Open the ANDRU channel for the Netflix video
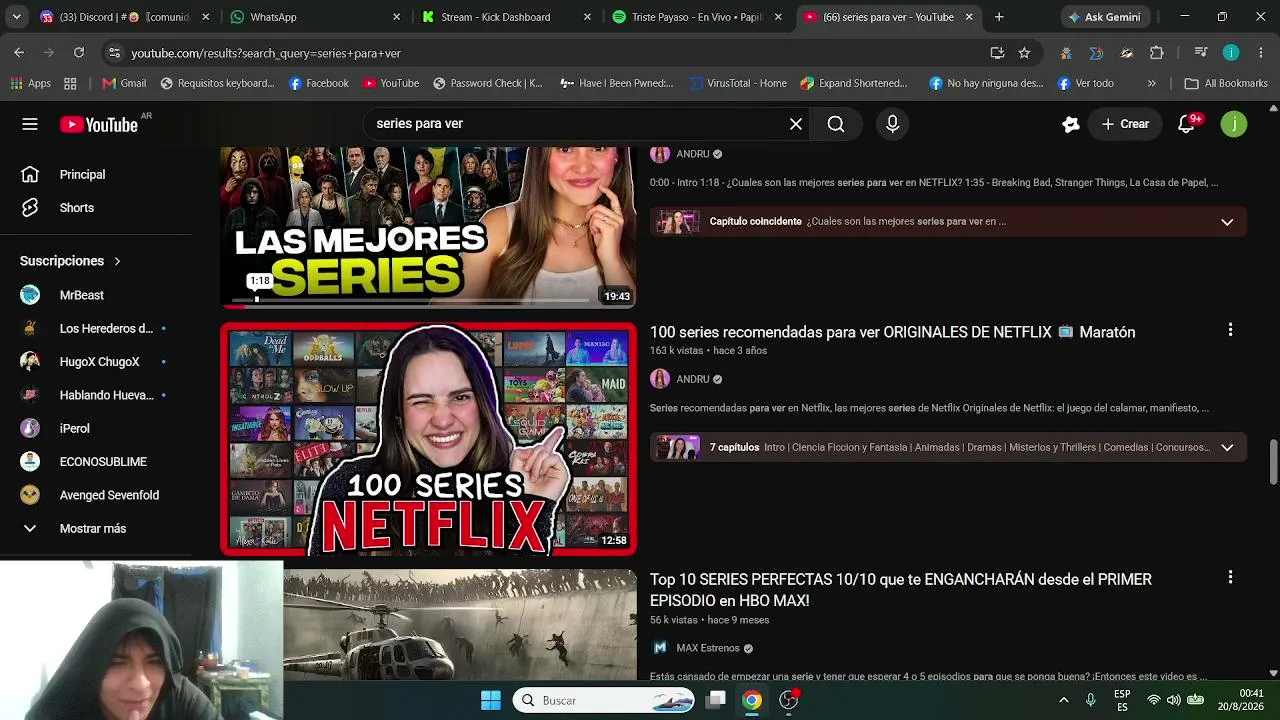The image size is (1280, 720). (692, 379)
